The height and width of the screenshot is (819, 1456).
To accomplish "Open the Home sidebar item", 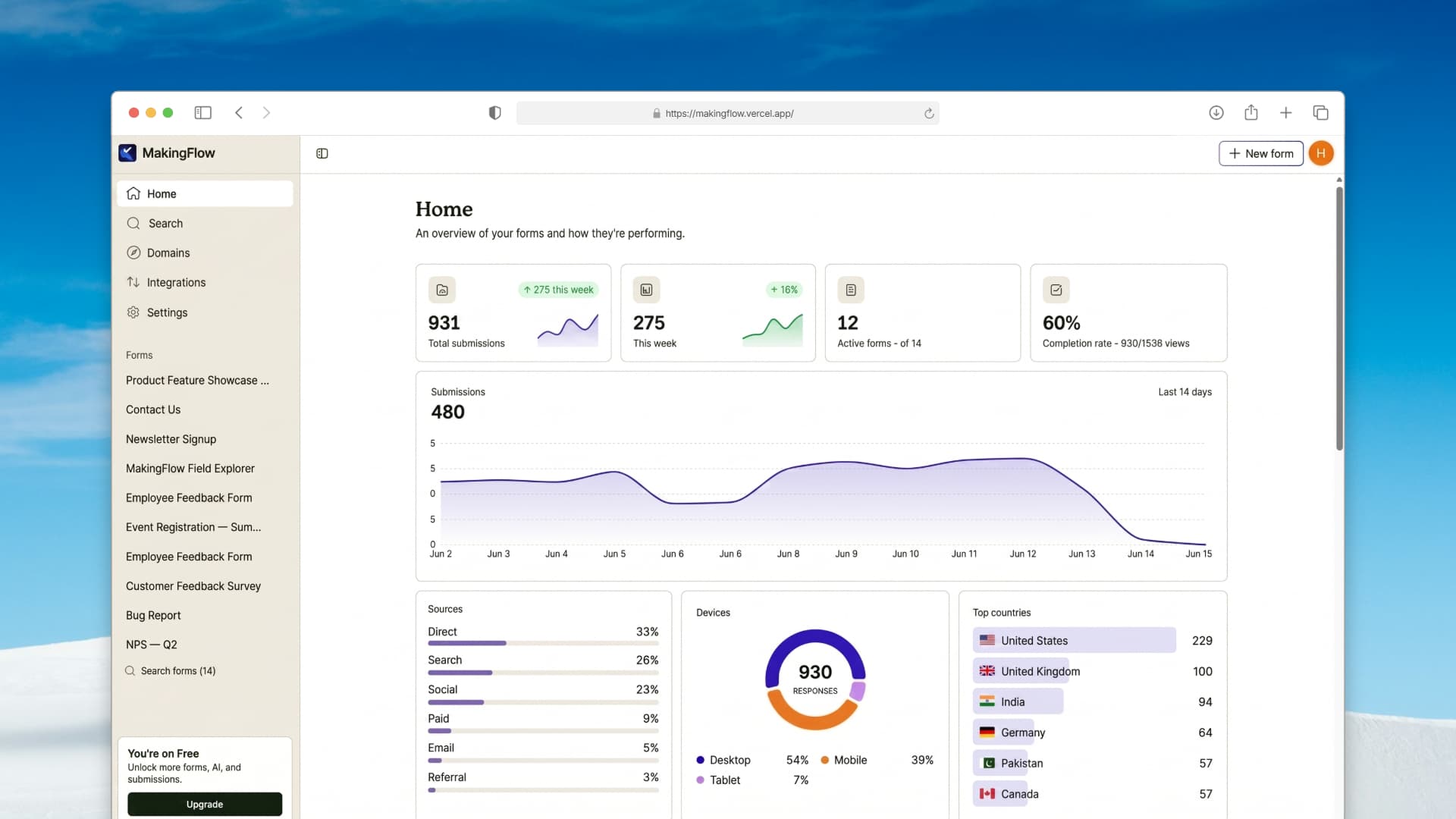I will [x=205, y=193].
